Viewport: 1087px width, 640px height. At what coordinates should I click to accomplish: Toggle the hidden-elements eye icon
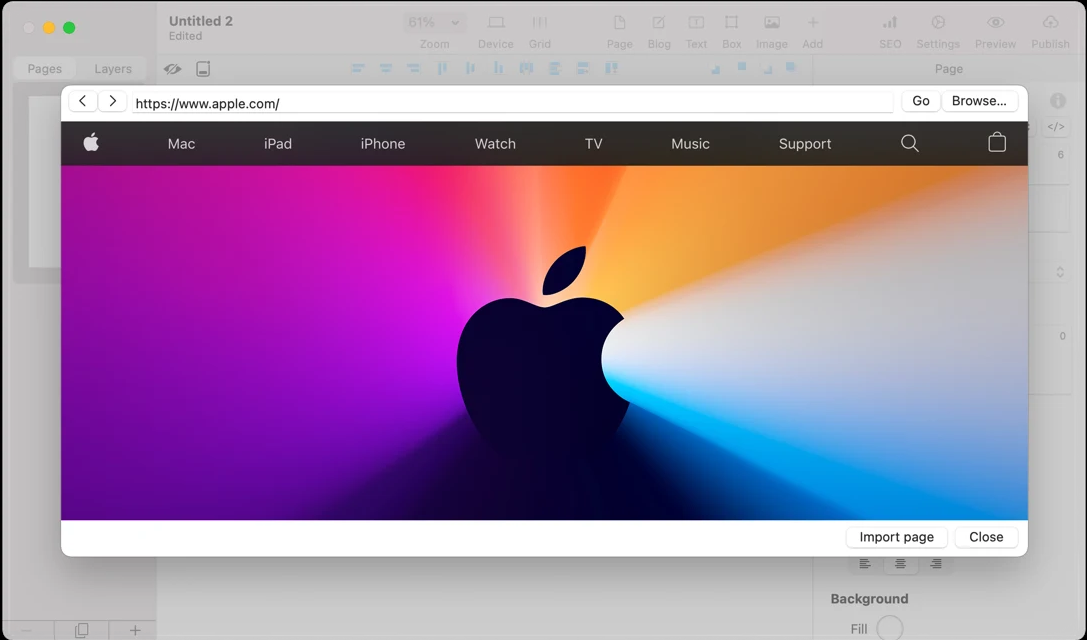pyautogui.click(x=173, y=69)
